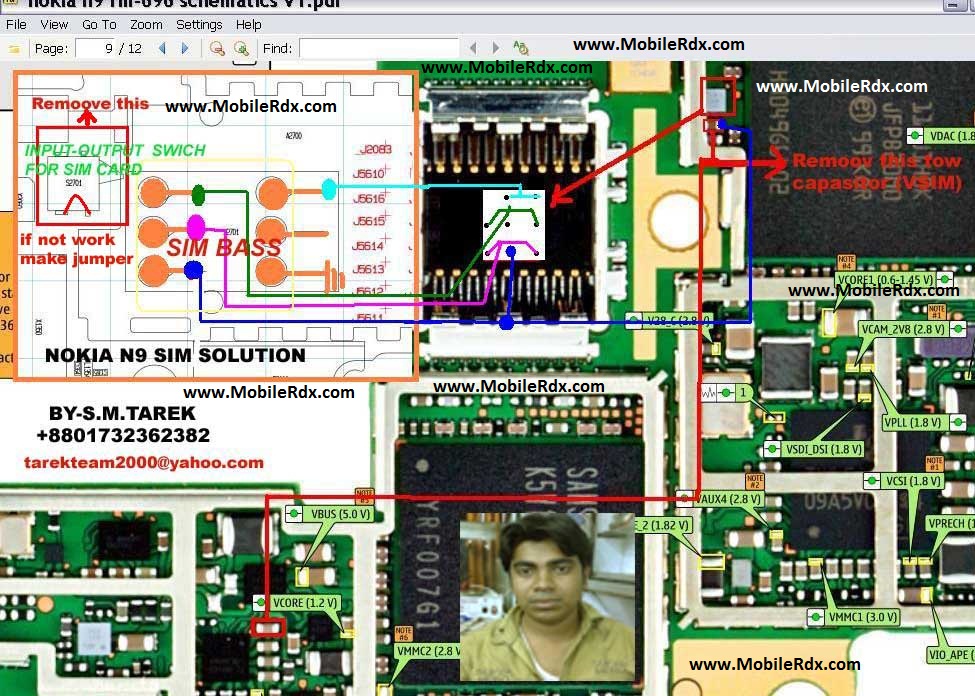Click the page number input field
The image size is (975, 696).
tap(95, 49)
